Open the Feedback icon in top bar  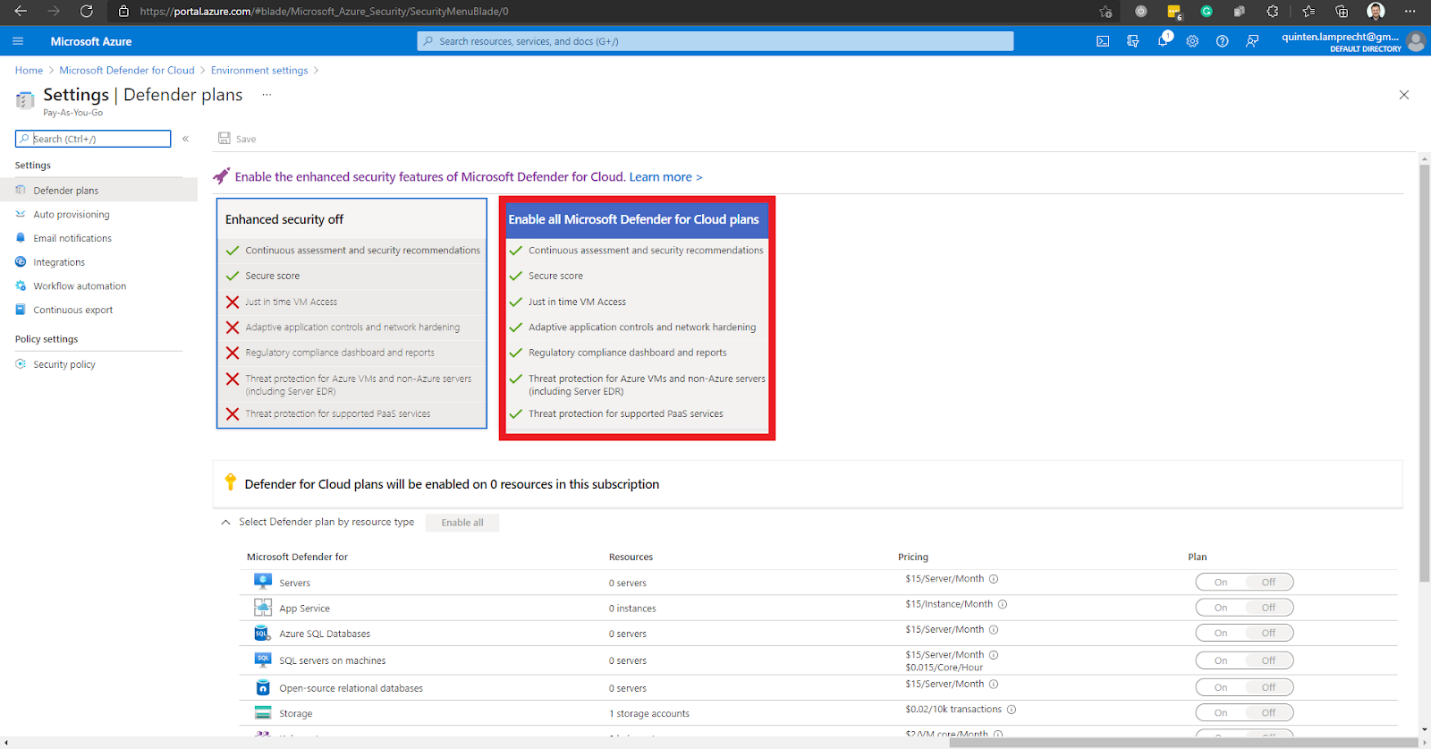pos(1252,41)
